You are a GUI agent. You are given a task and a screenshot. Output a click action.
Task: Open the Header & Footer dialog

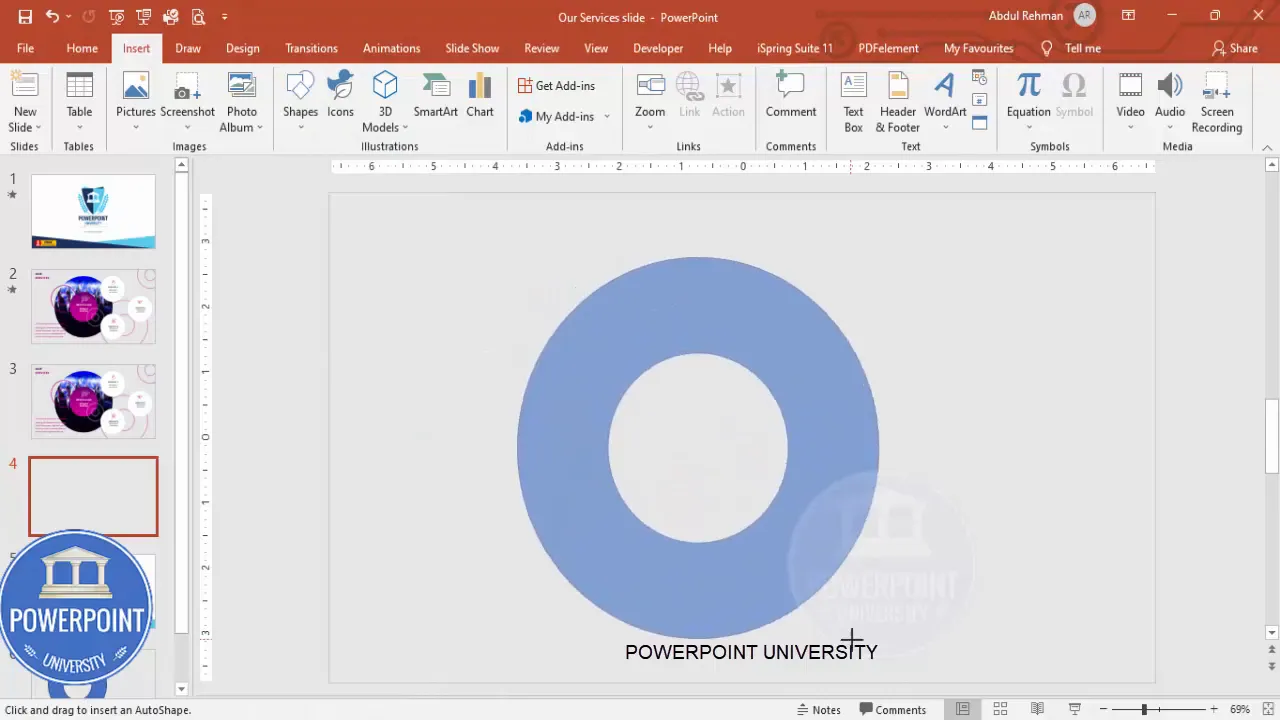point(898,102)
